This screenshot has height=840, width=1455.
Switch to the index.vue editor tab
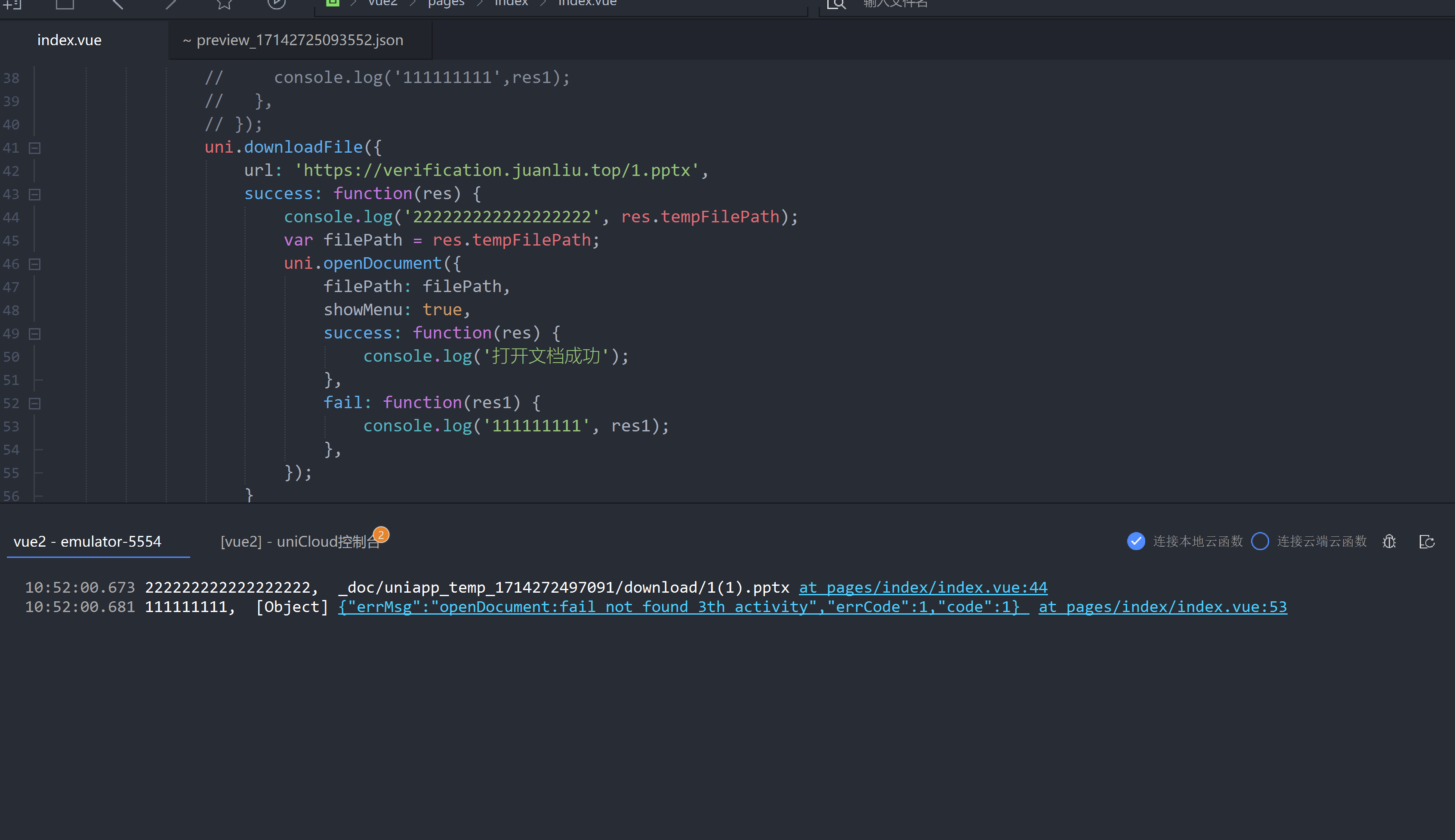[69, 40]
